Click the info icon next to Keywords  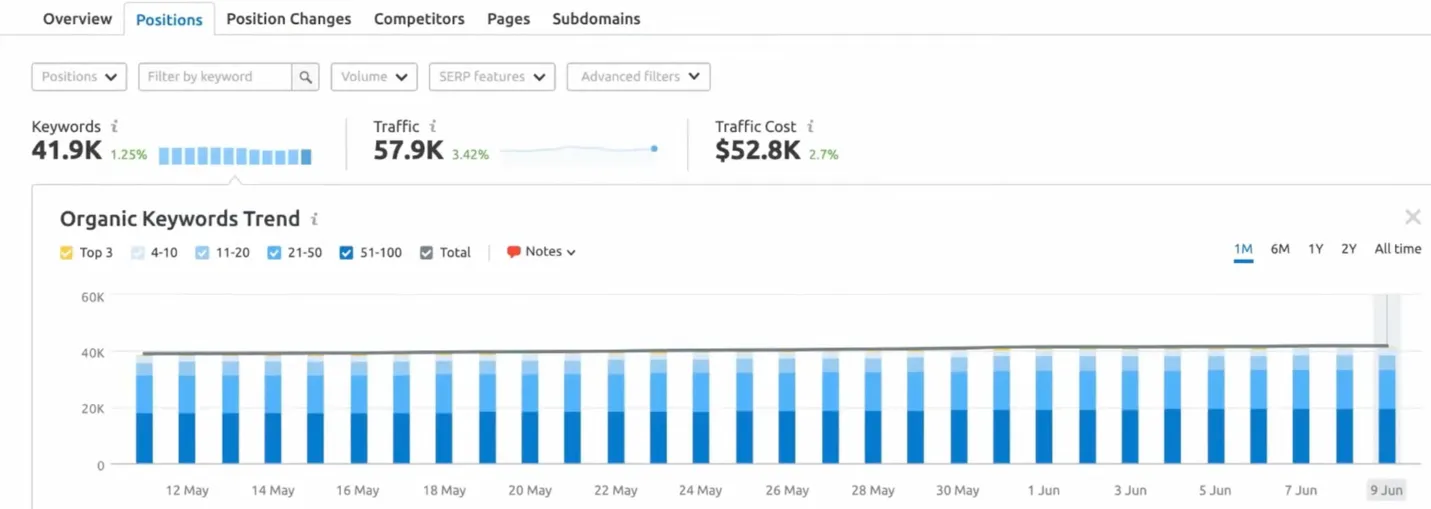(115, 127)
